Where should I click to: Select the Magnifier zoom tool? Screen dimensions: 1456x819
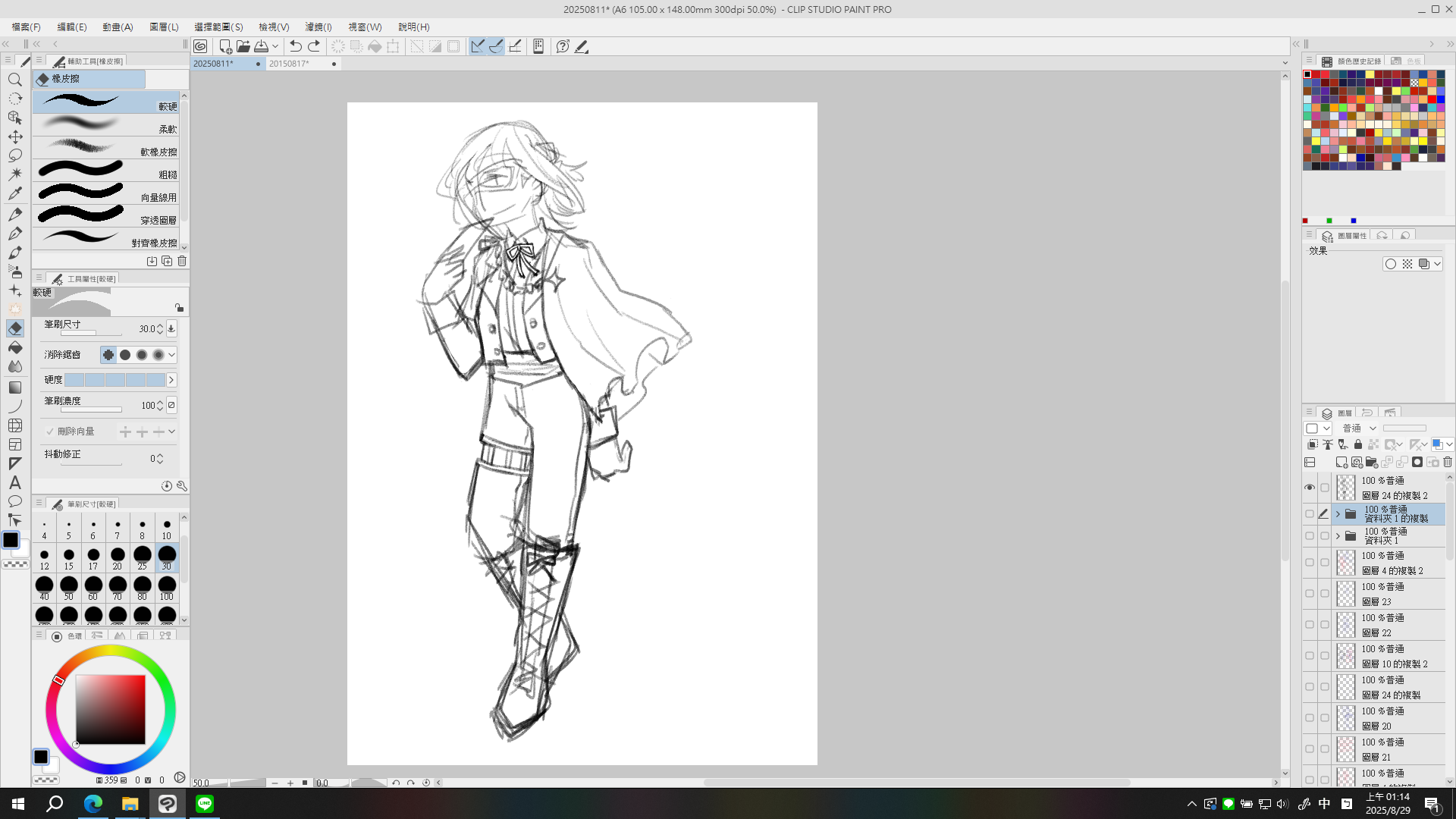coord(14,80)
